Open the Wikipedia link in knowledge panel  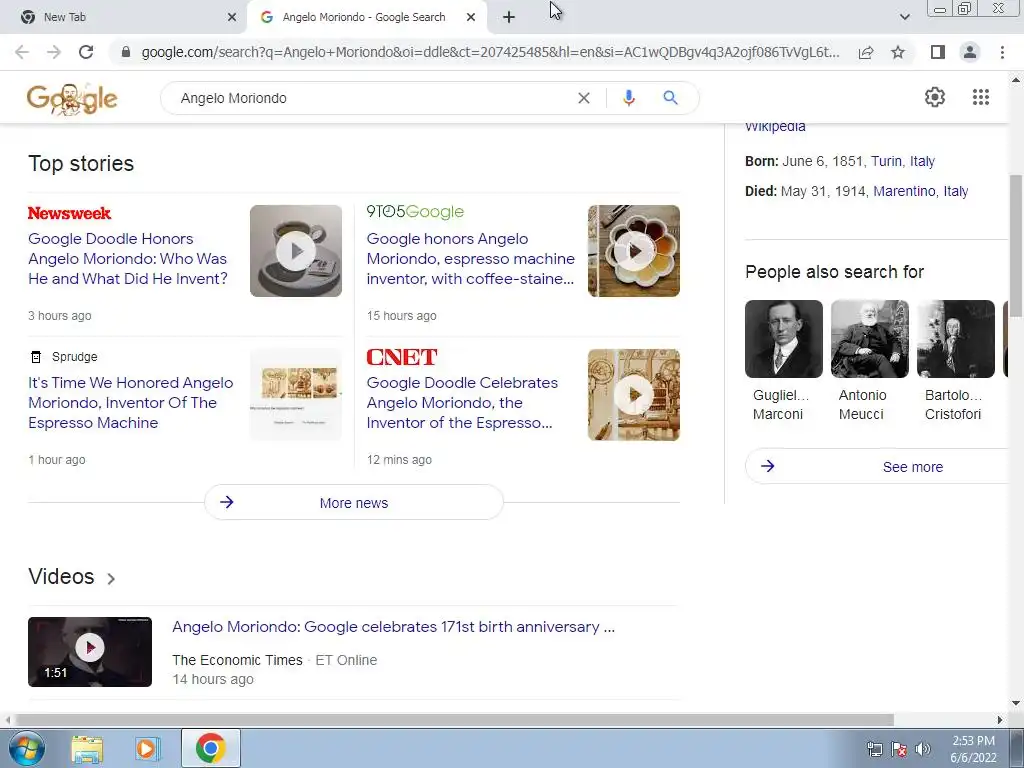coord(775,126)
